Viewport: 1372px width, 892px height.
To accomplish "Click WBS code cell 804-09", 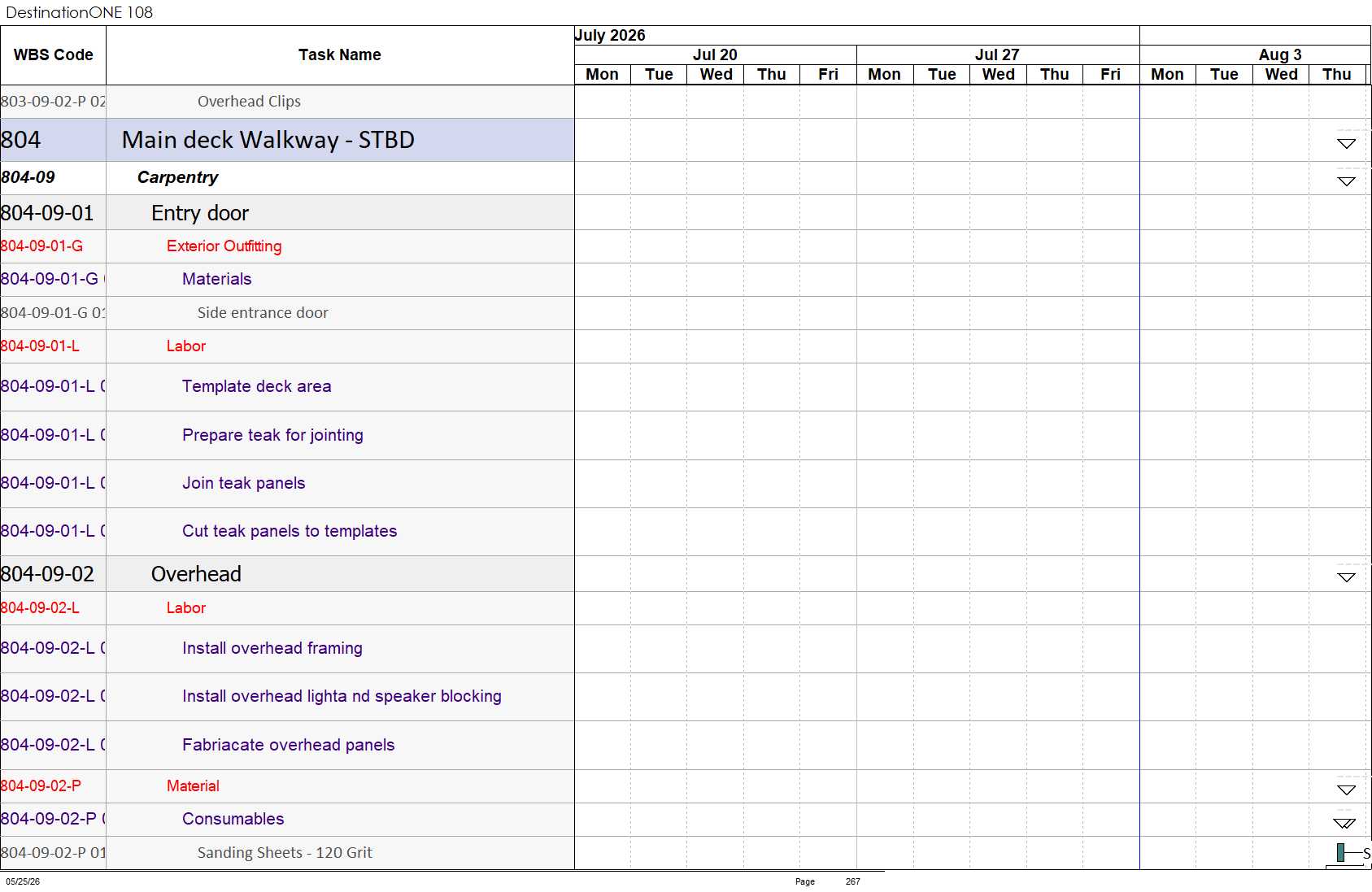I will (x=54, y=177).
